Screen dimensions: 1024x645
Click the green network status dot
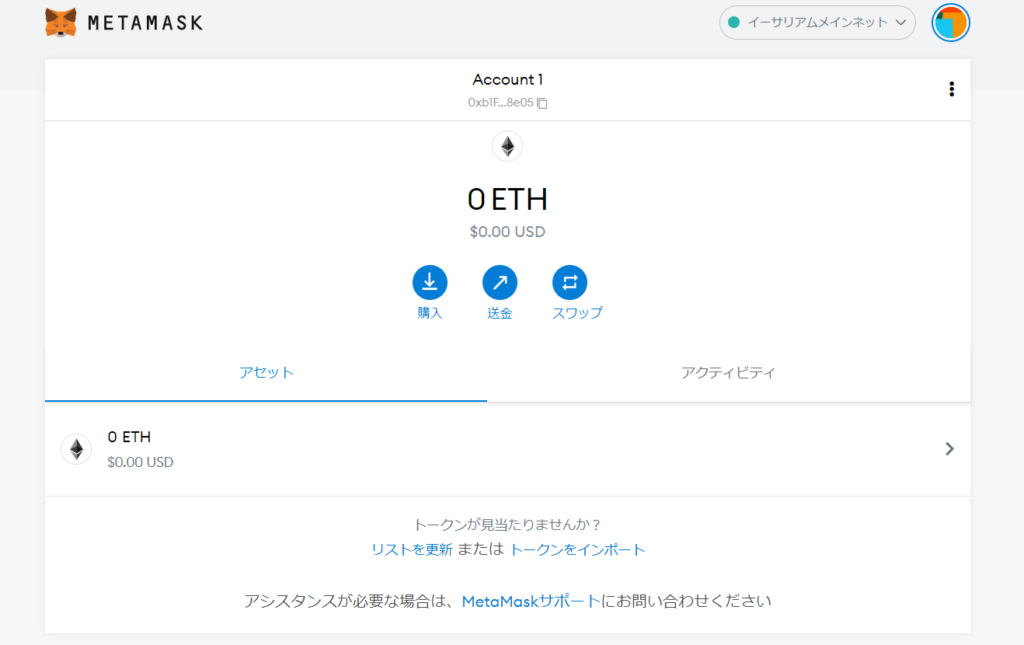coord(733,22)
